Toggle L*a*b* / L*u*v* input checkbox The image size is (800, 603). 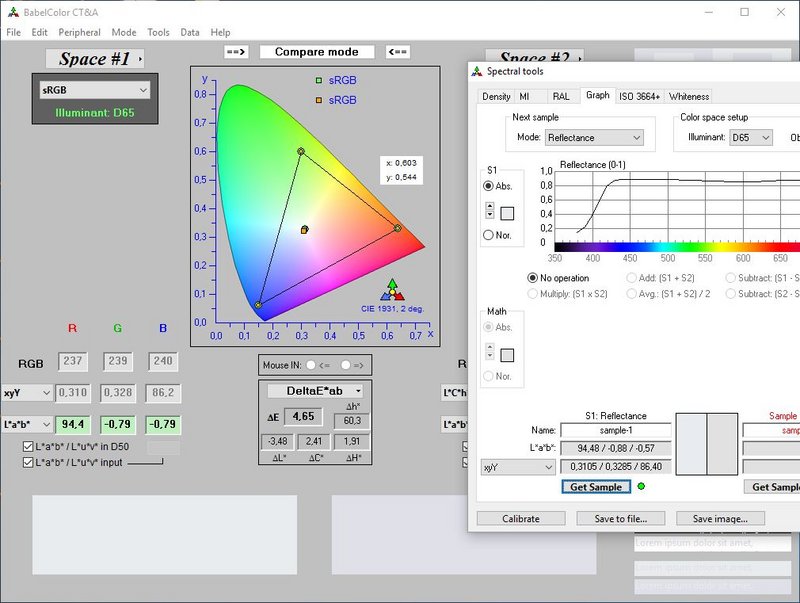pyautogui.click(x=28, y=463)
